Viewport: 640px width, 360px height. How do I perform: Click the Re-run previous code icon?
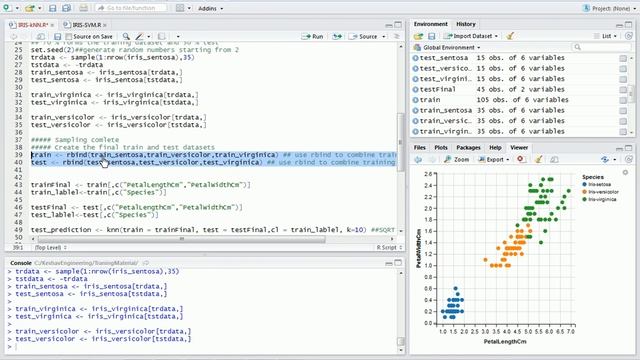[337, 36]
